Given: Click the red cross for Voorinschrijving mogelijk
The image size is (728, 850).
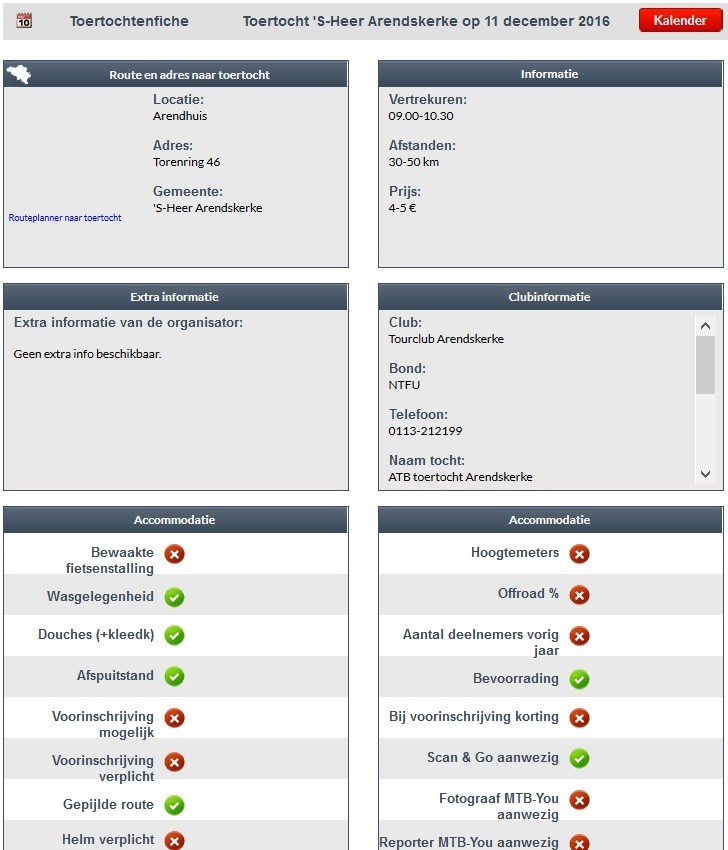Looking at the screenshot, I should point(174,718).
